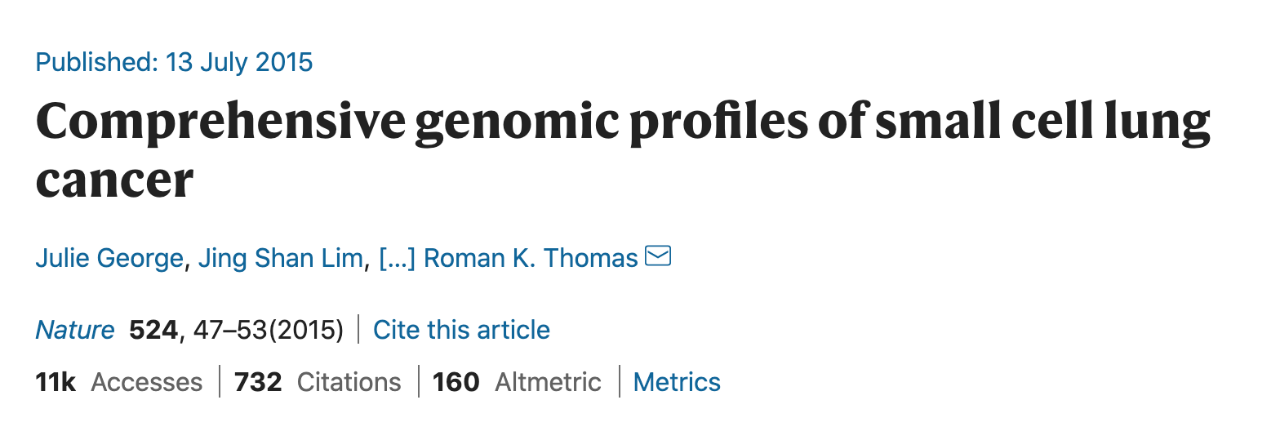1280x431 pixels.
Task: Click the bold 732 citation count
Action: pos(258,382)
